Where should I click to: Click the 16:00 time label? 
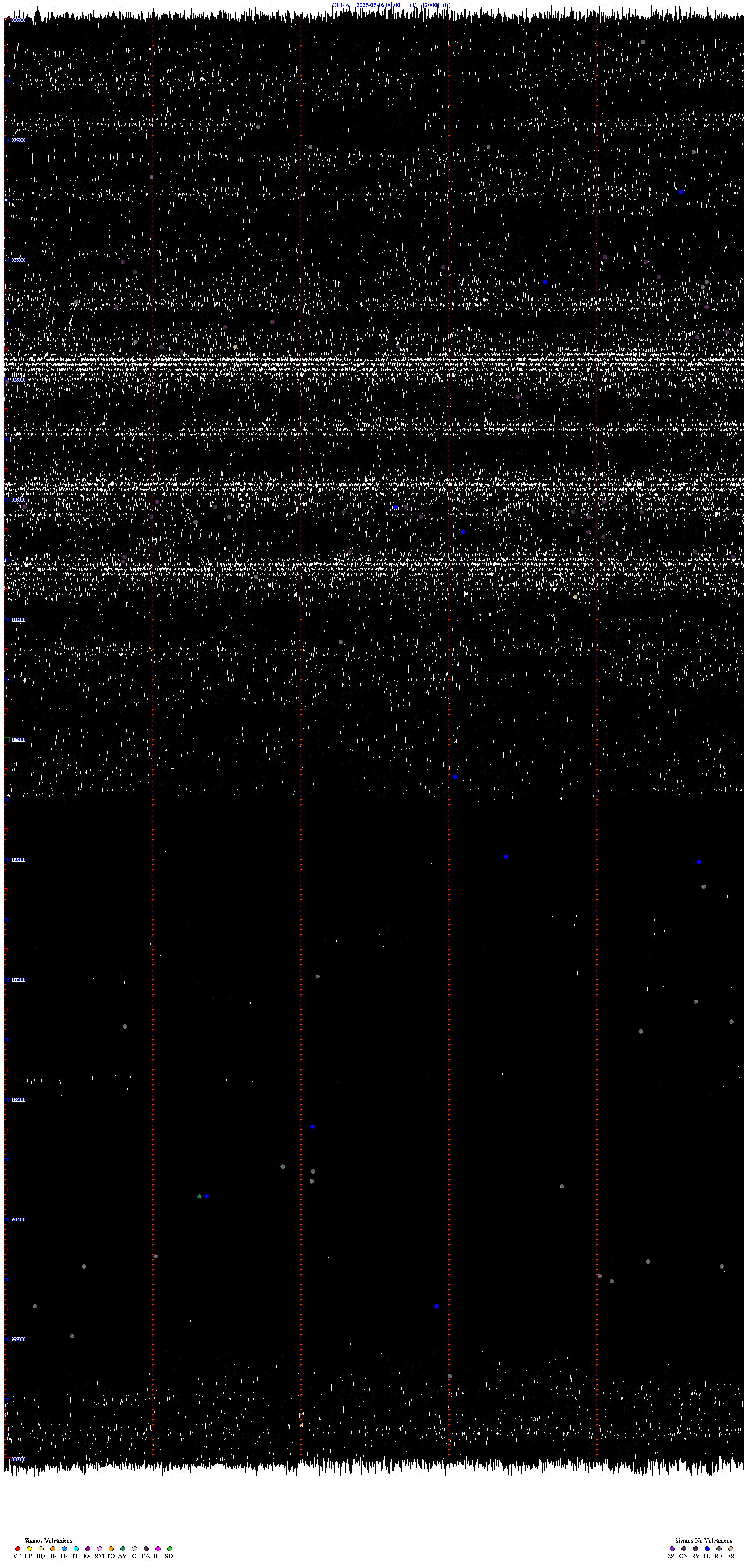click(x=18, y=979)
